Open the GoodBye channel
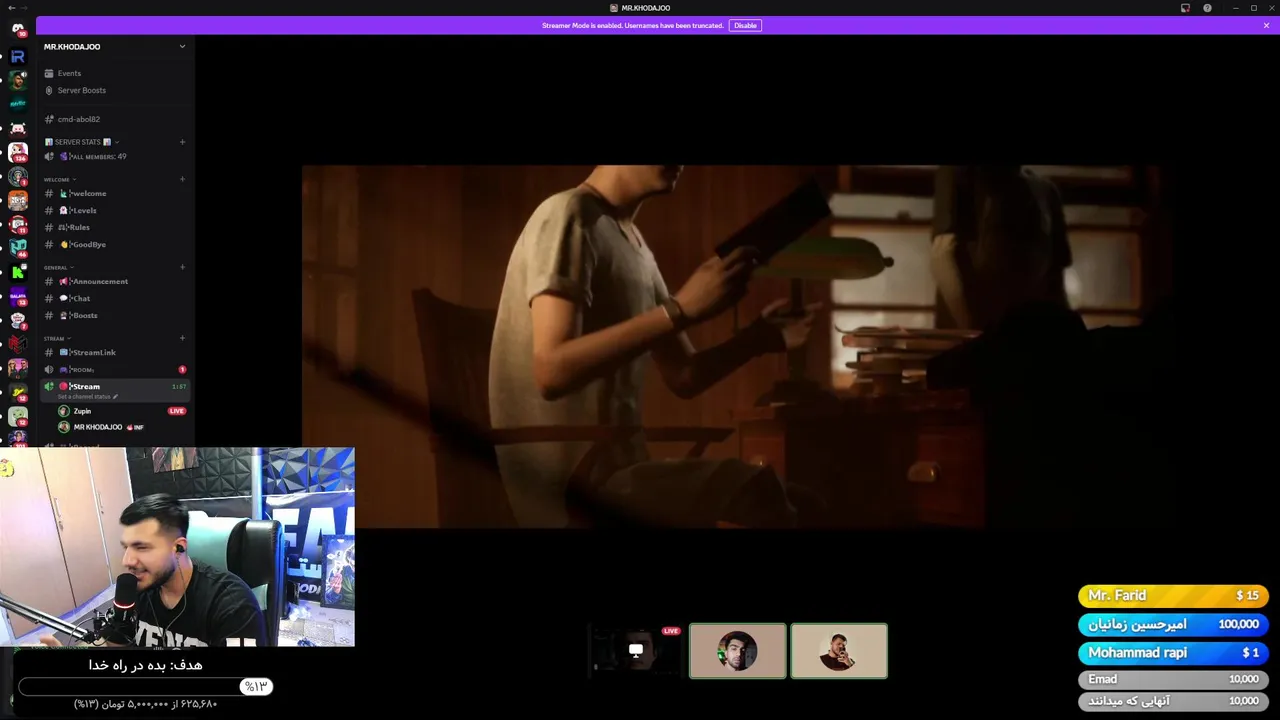The width and height of the screenshot is (1280, 720). coord(114,244)
